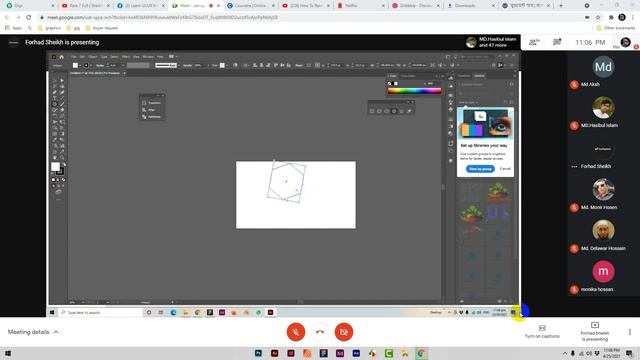Open the Meet chat panel
640x360 pixels.
click(x=557, y=42)
